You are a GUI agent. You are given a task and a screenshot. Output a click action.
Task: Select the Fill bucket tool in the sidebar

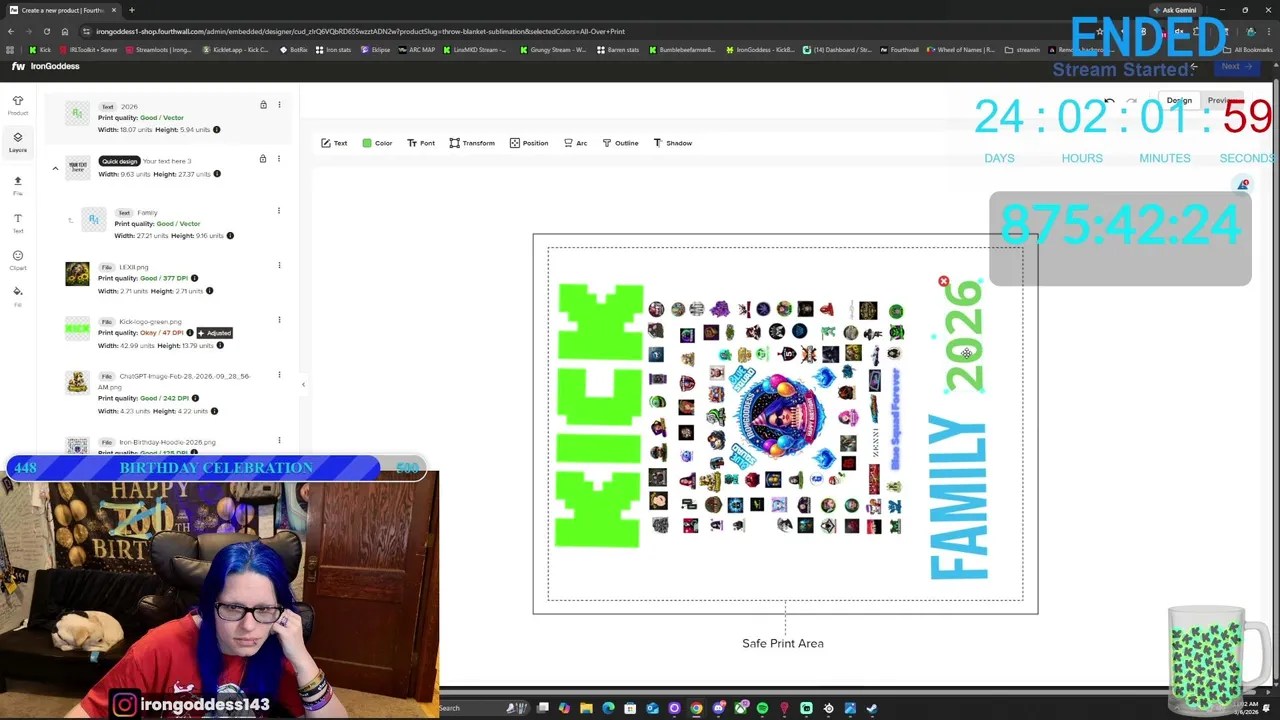coord(17,295)
